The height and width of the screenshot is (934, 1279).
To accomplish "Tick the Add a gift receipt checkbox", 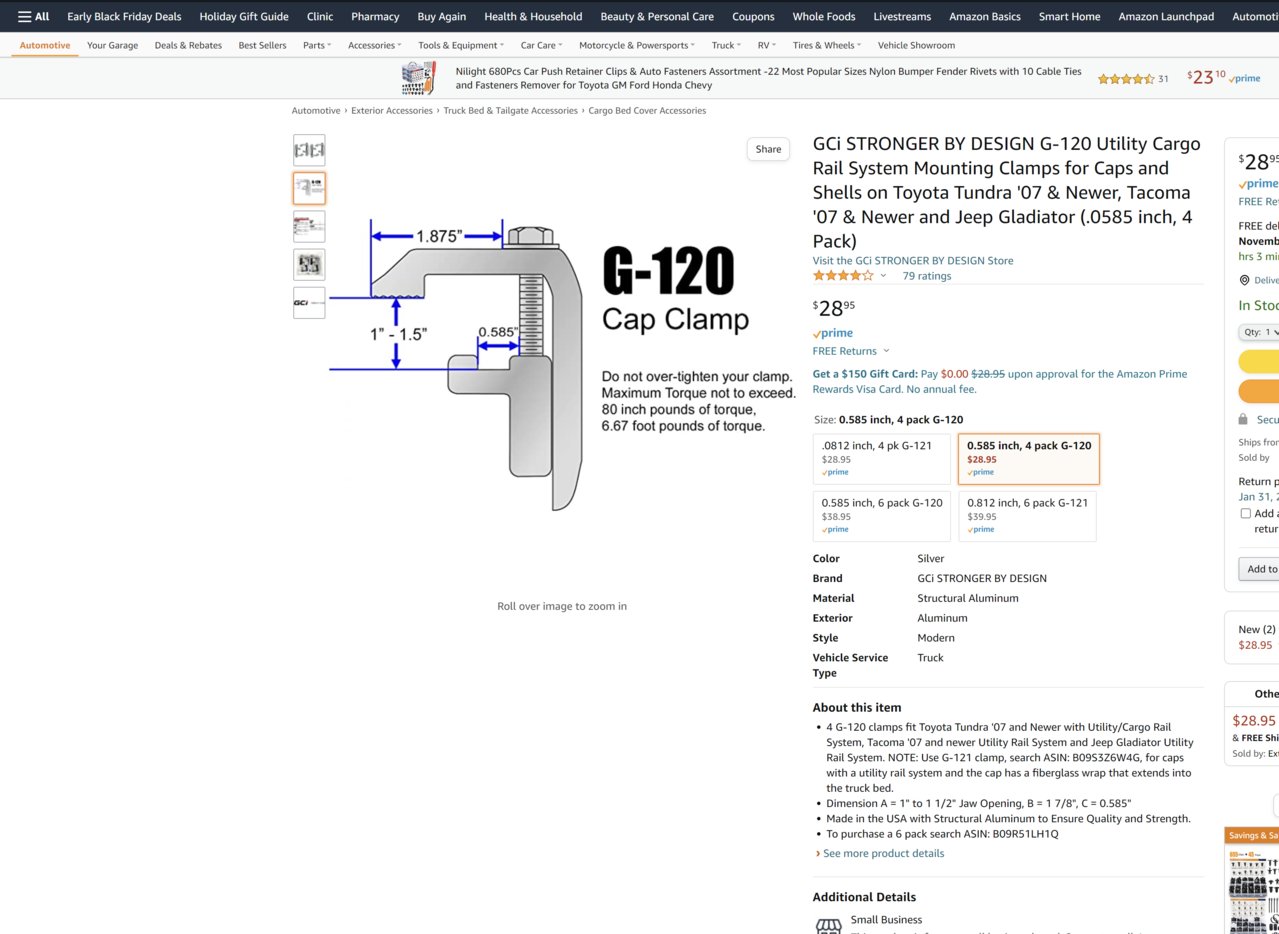I will coord(1246,513).
